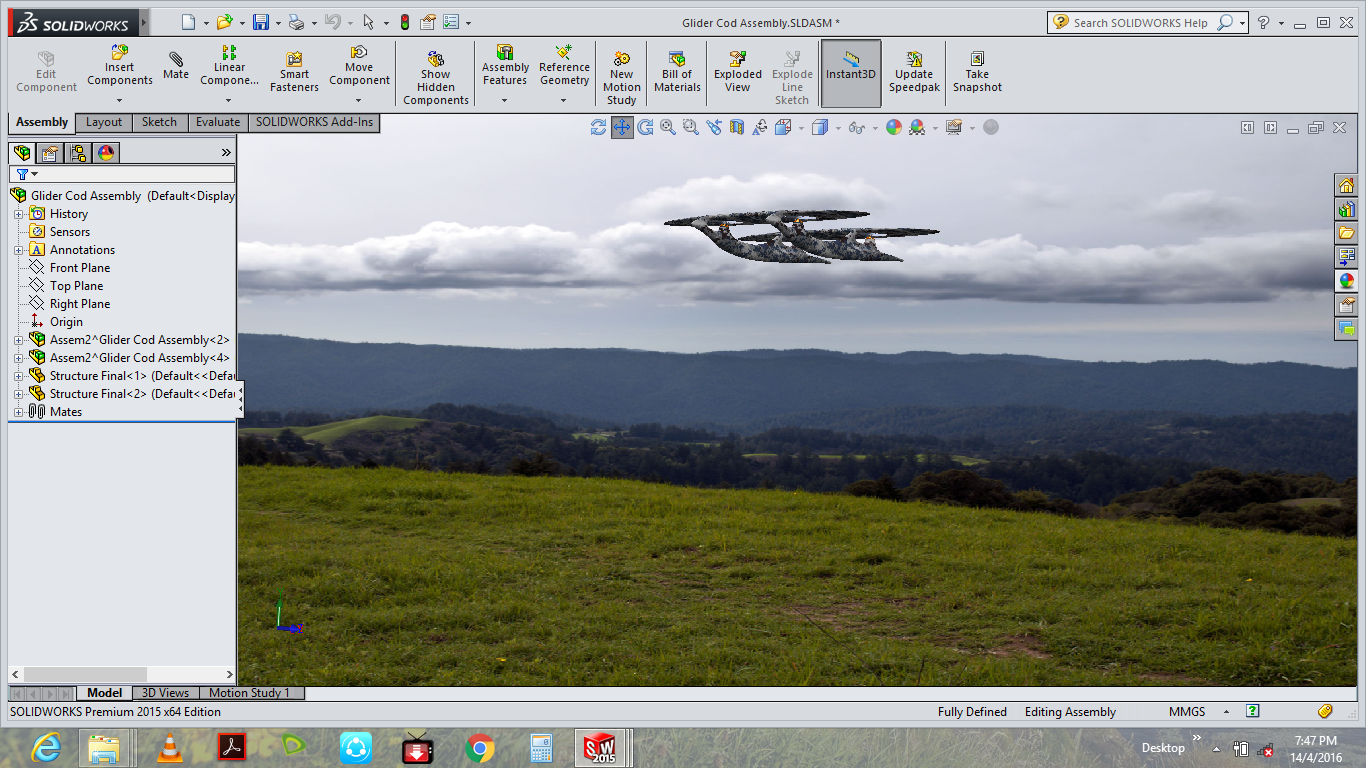Screen dimensions: 1366x768
Task: Click Smart Fasteners tool
Action: pos(294,72)
